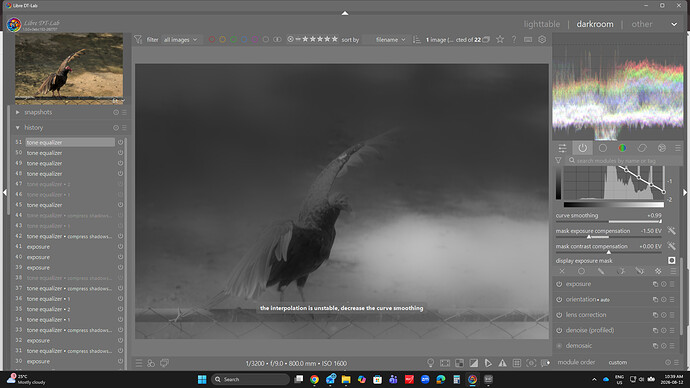
Task: Open global preferences gear icon
Action: tap(542, 40)
